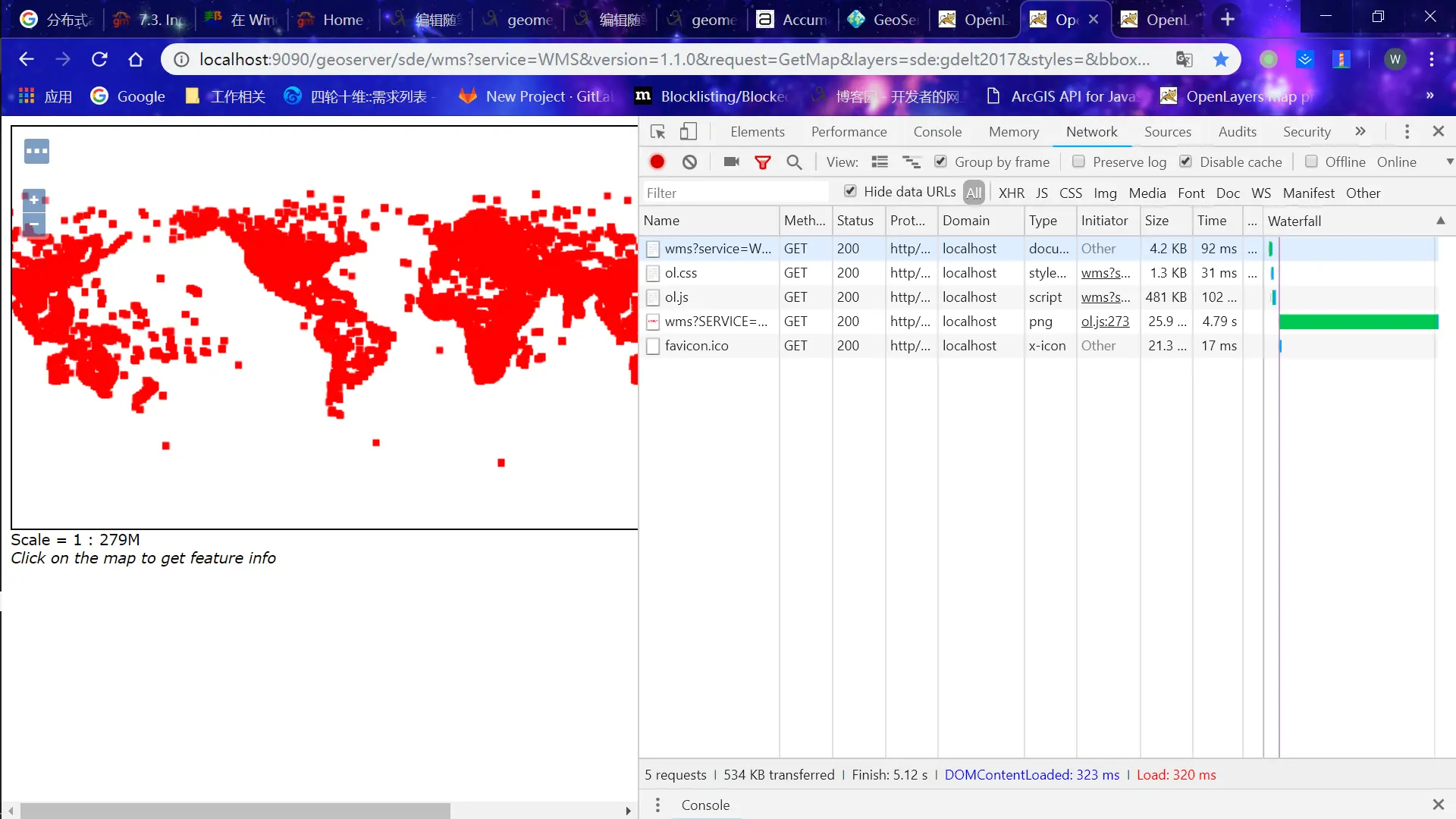Open the ol.js:273 initiator link
Image resolution: width=1456 pixels, height=819 pixels.
[x=1105, y=321]
